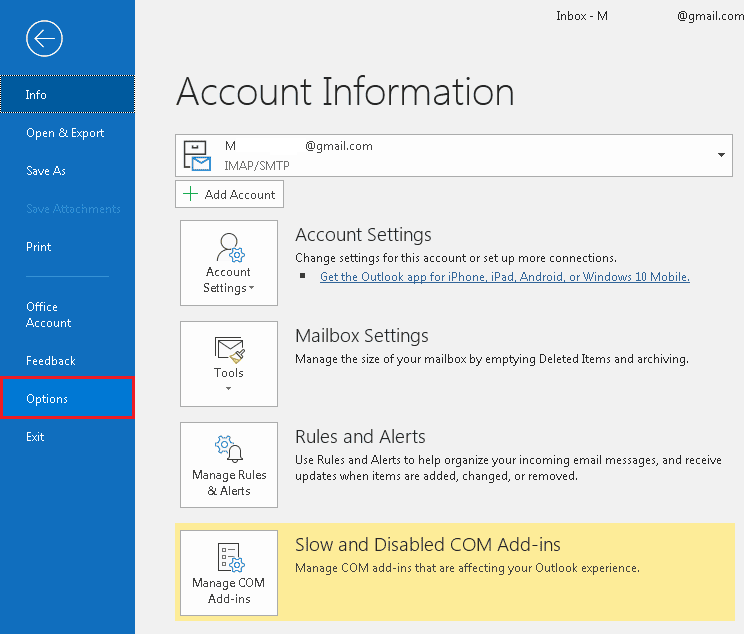Open the mailbox Tools cleanup button

point(229,363)
